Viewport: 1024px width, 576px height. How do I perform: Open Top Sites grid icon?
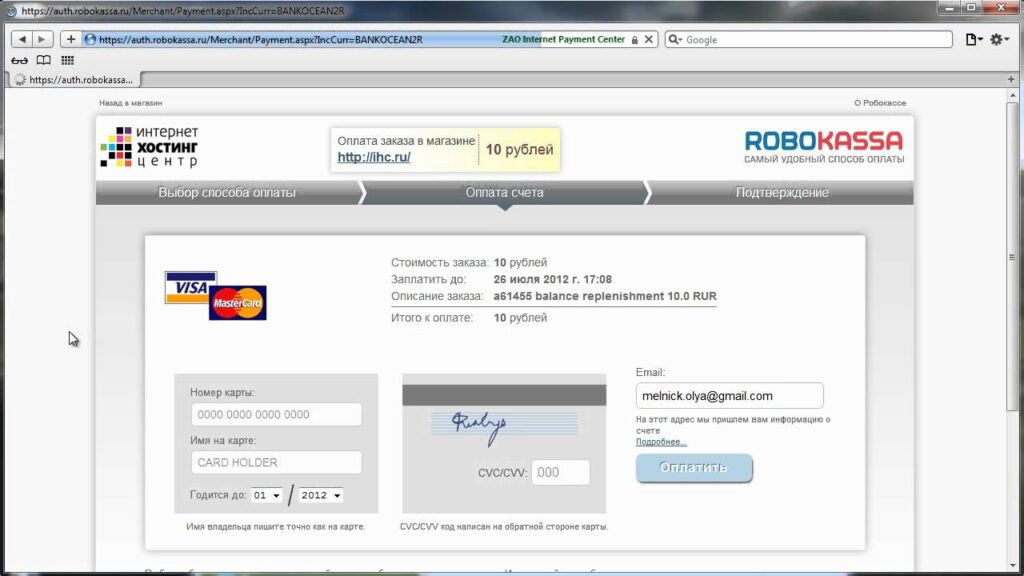tap(67, 60)
